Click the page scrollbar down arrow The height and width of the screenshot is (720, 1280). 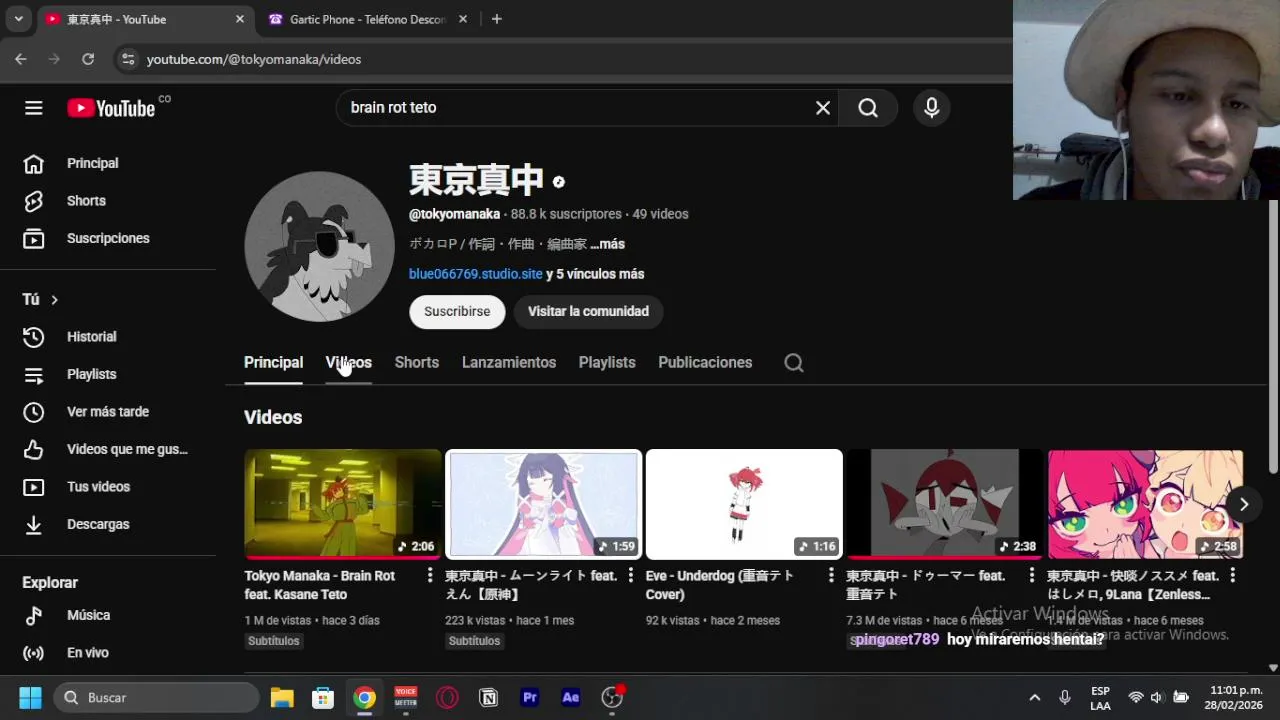pyautogui.click(x=1273, y=668)
